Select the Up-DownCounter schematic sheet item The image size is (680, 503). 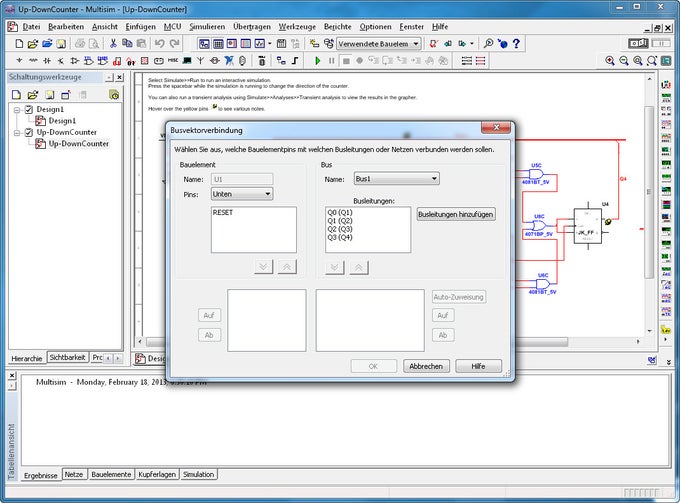point(78,144)
